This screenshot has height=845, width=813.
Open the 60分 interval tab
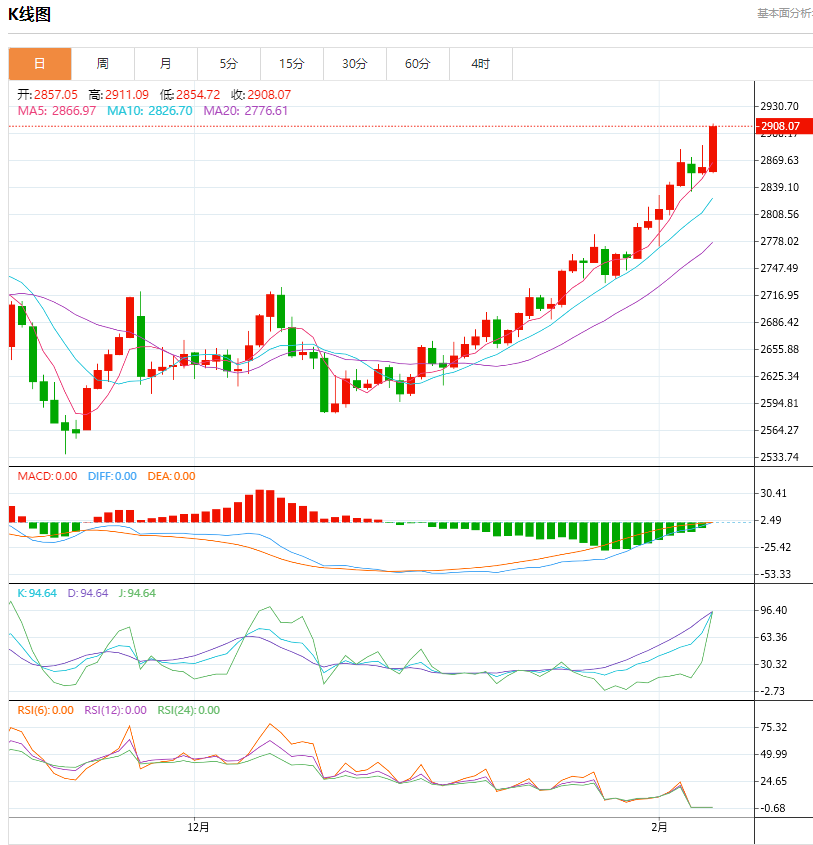418,64
